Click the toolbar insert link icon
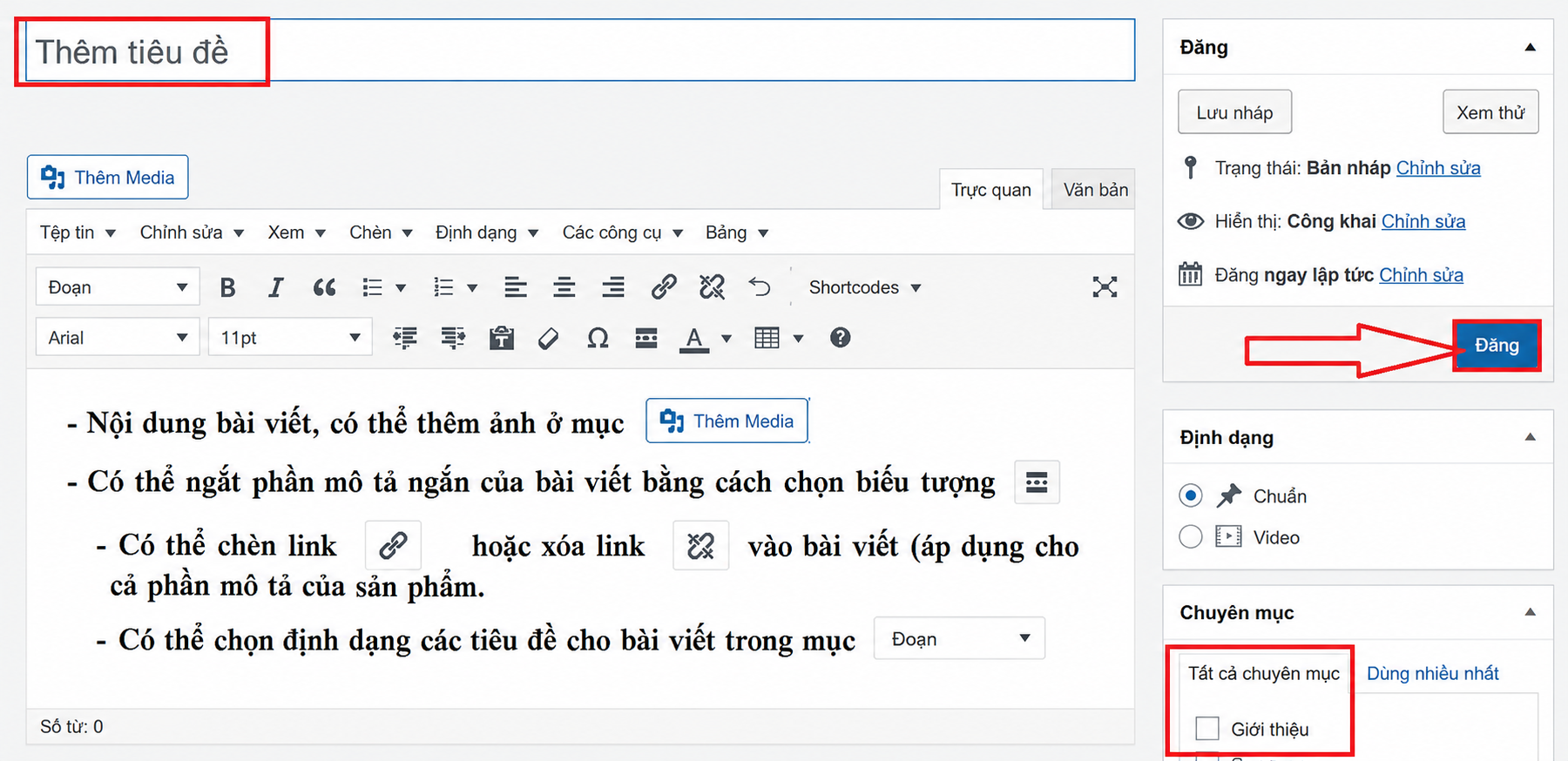Screen dimensions: 1568x761 [x=664, y=286]
